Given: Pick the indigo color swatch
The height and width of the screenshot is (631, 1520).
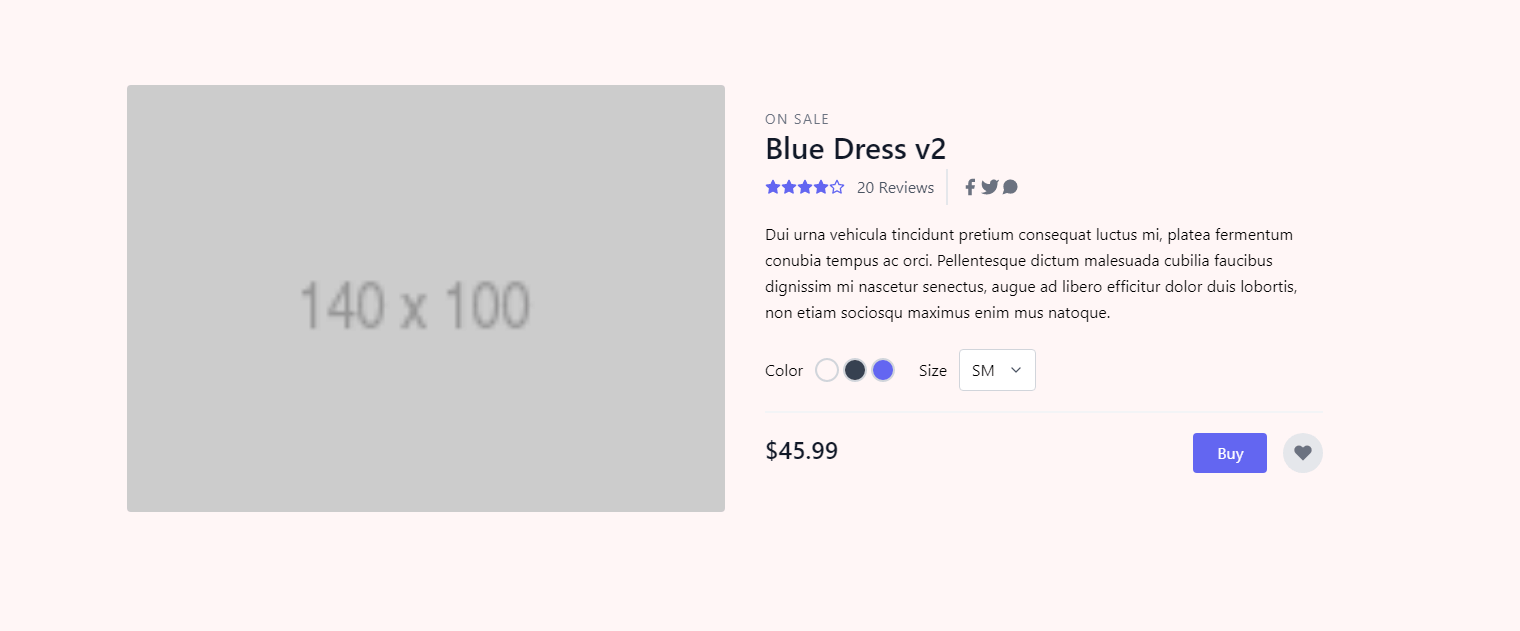Looking at the screenshot, I should [883, 370].
